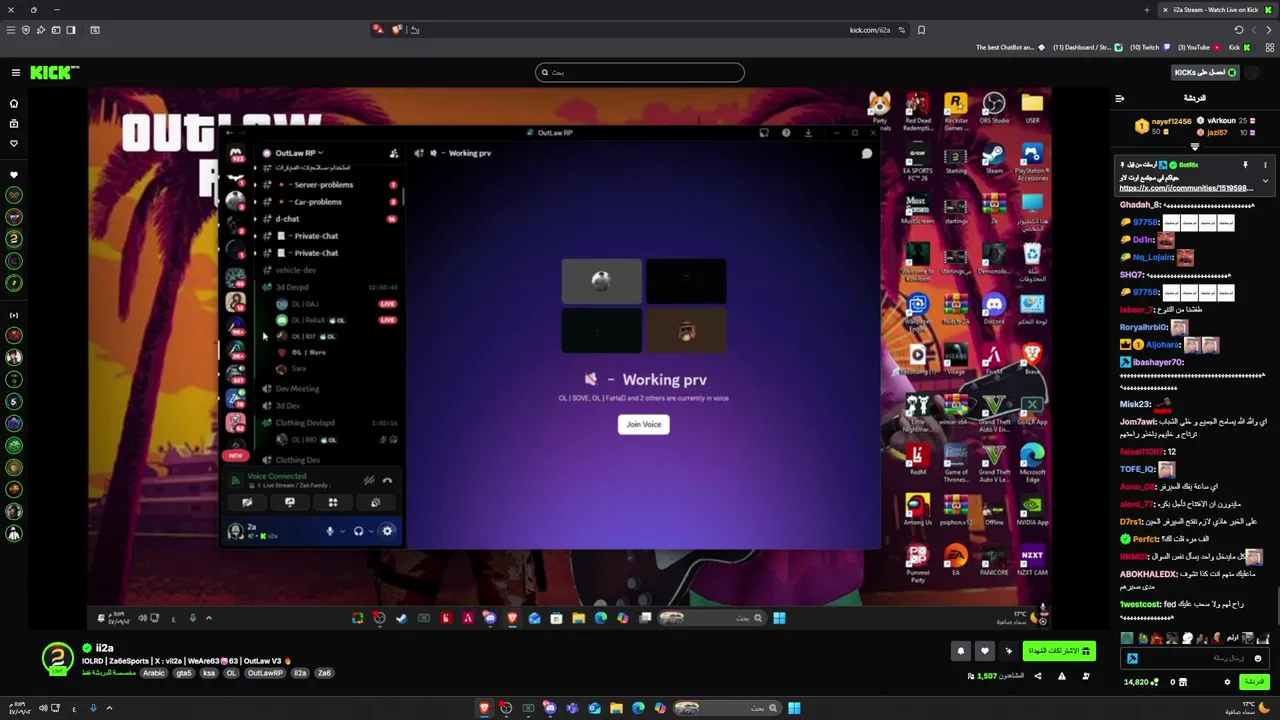The width and height of the screenshot is (1280, 720).
Task: Expand Server-problems thread arrow
Action: (254, 185)
